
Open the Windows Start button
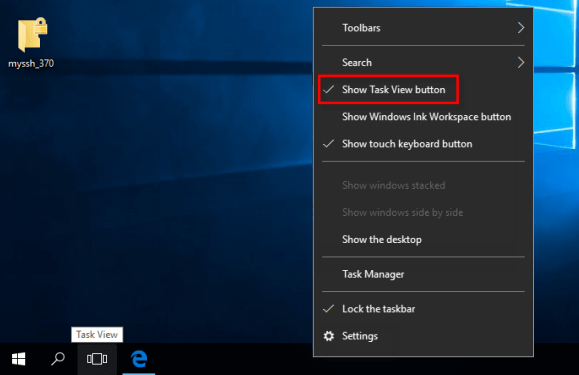point(18,359)
